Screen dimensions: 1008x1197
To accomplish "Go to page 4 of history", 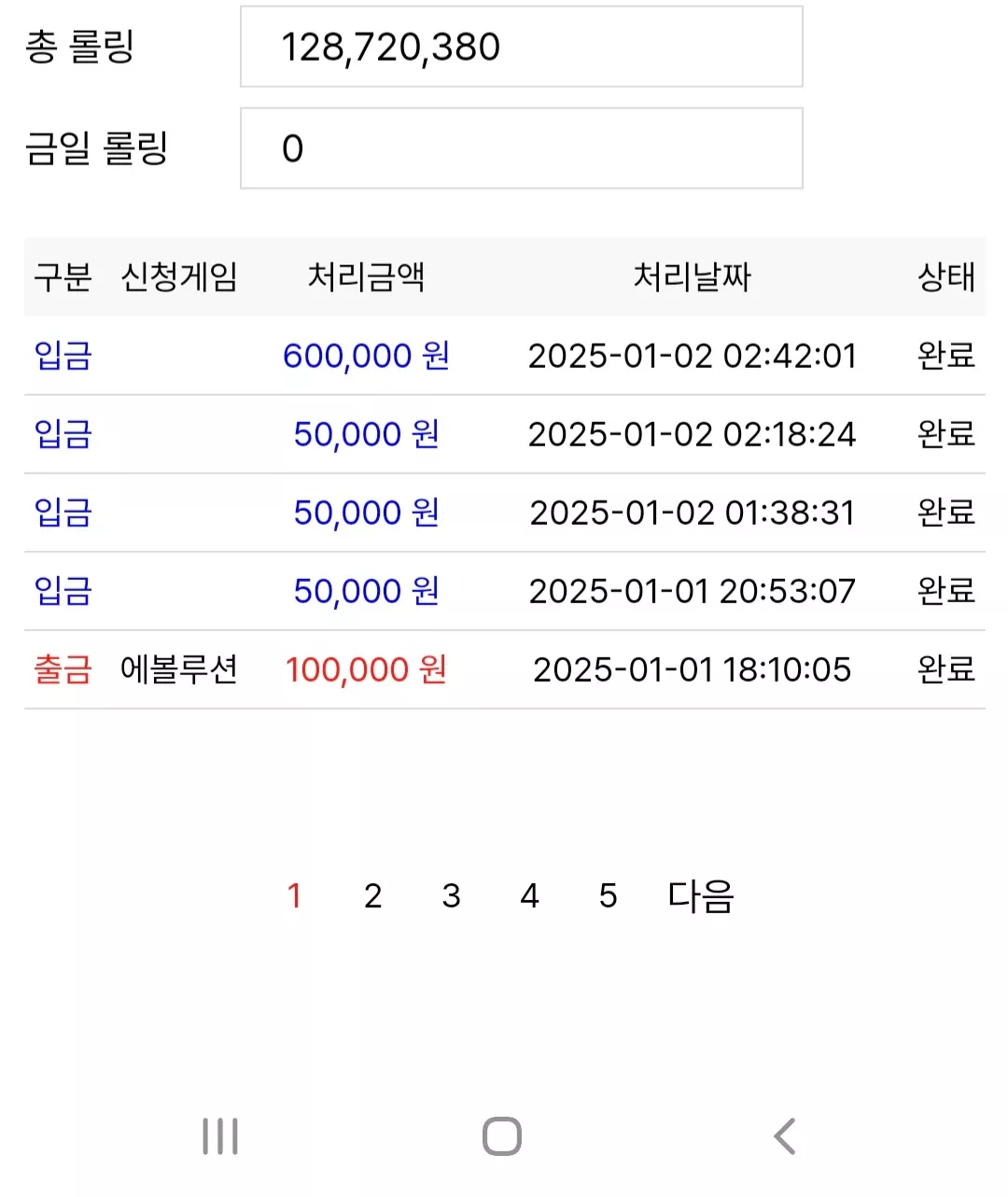I will [x=529, y=896].
